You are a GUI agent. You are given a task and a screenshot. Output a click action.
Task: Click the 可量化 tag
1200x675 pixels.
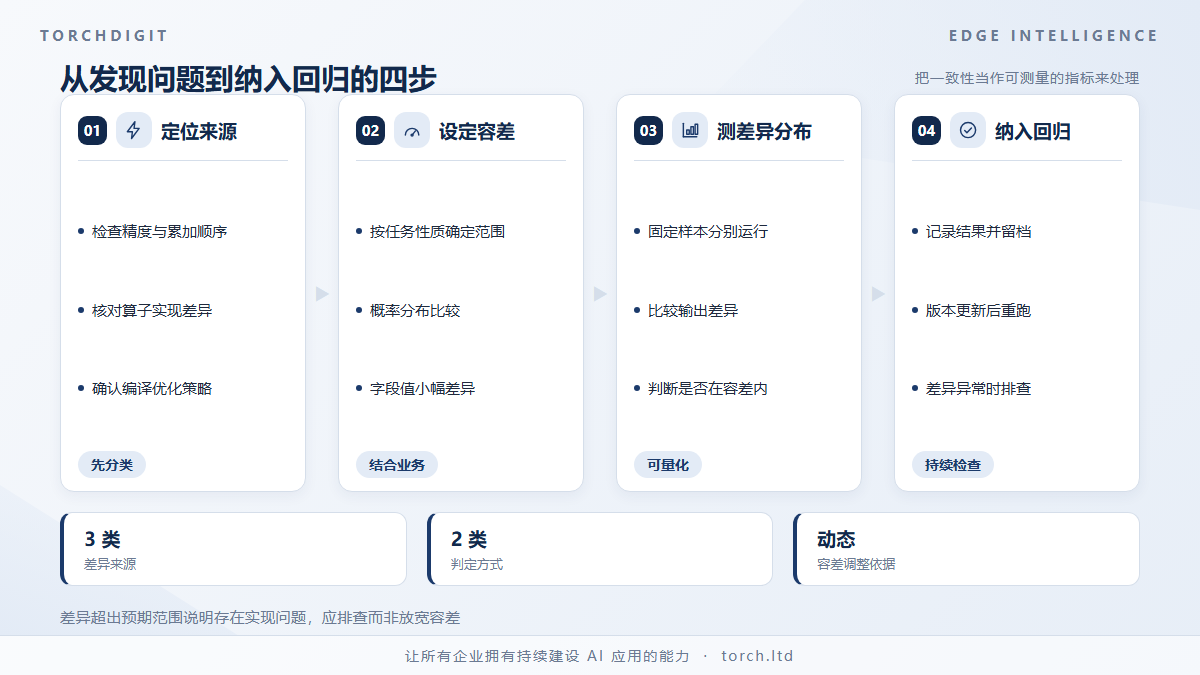click(668, 465)
